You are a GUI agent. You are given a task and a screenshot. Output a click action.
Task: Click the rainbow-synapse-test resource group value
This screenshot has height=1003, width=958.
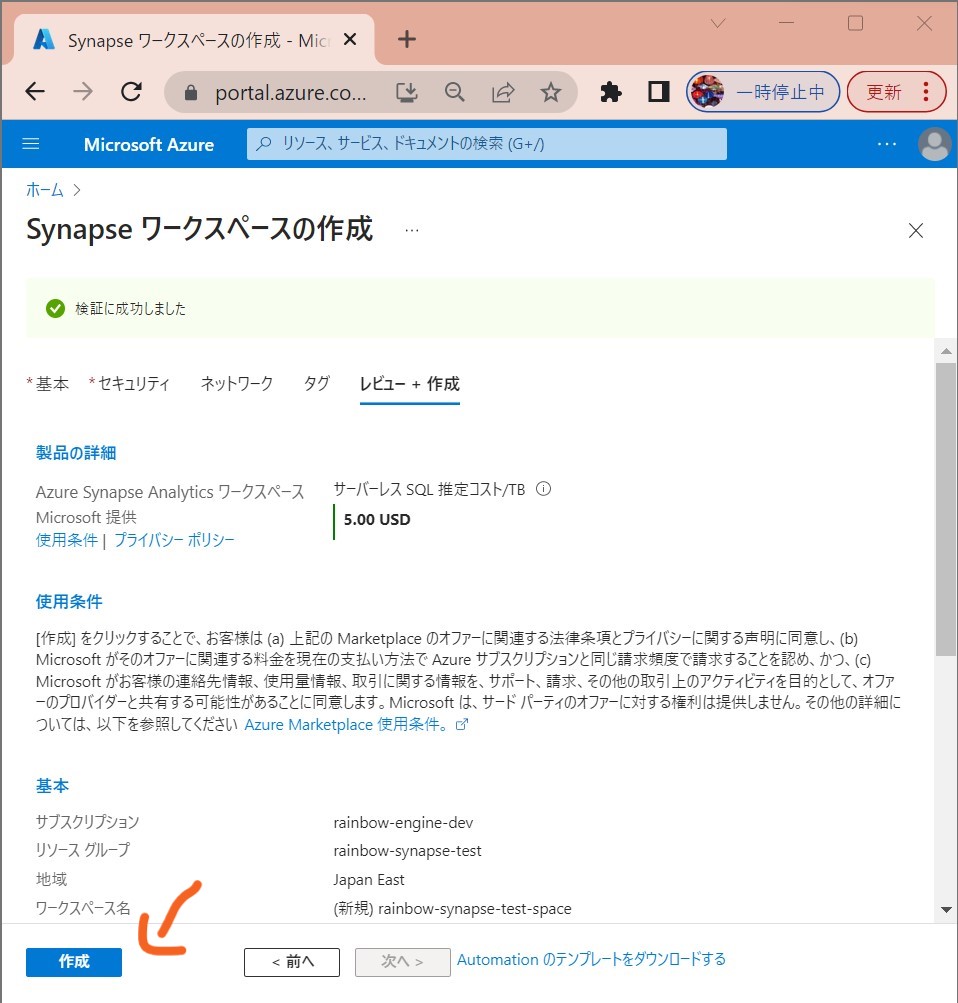[x=407, y=851]
